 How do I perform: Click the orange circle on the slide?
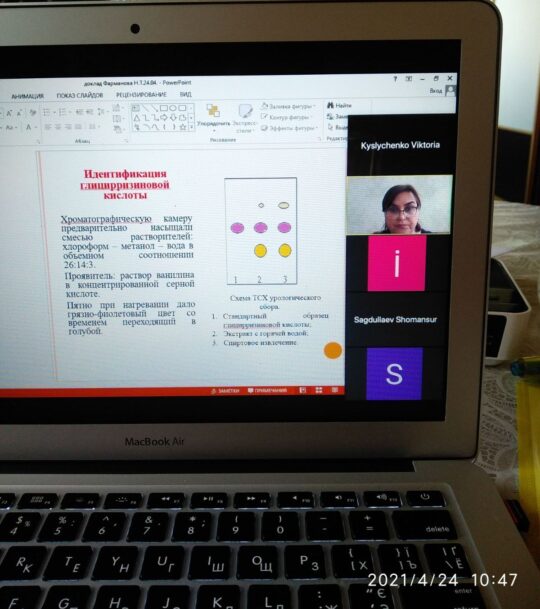pyautogui.click(x=333, y=350)
